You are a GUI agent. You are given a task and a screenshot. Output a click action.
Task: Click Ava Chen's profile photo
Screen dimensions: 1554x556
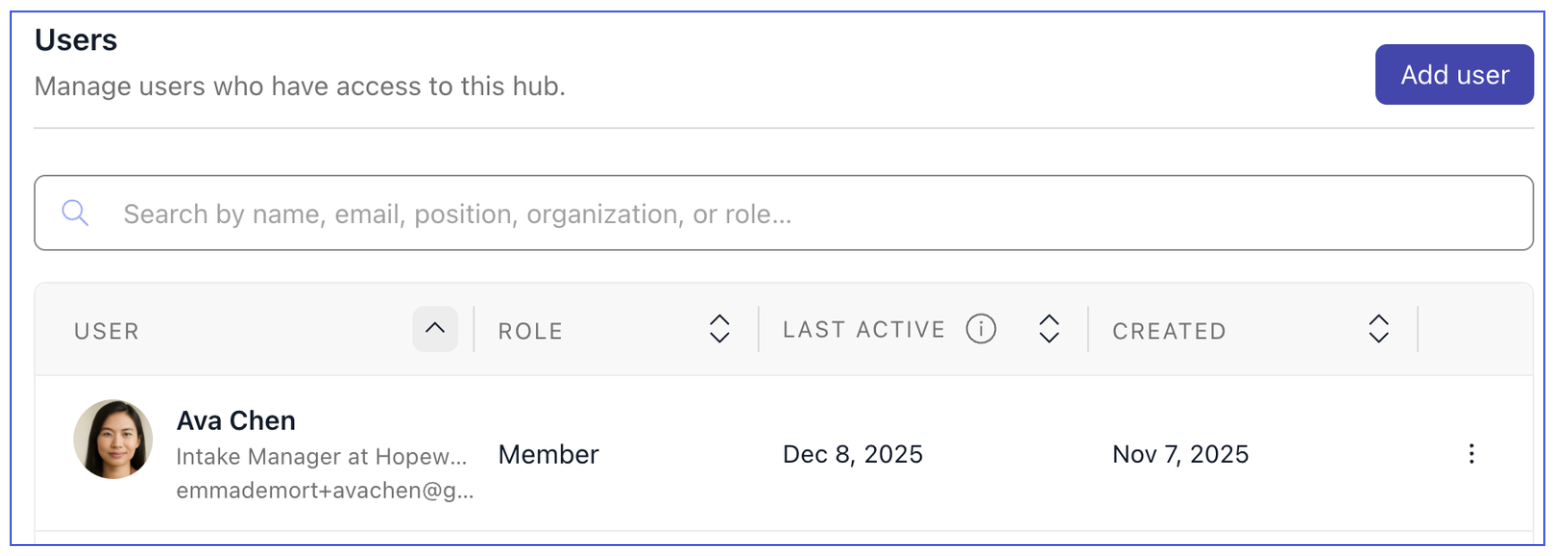[113, 440]
